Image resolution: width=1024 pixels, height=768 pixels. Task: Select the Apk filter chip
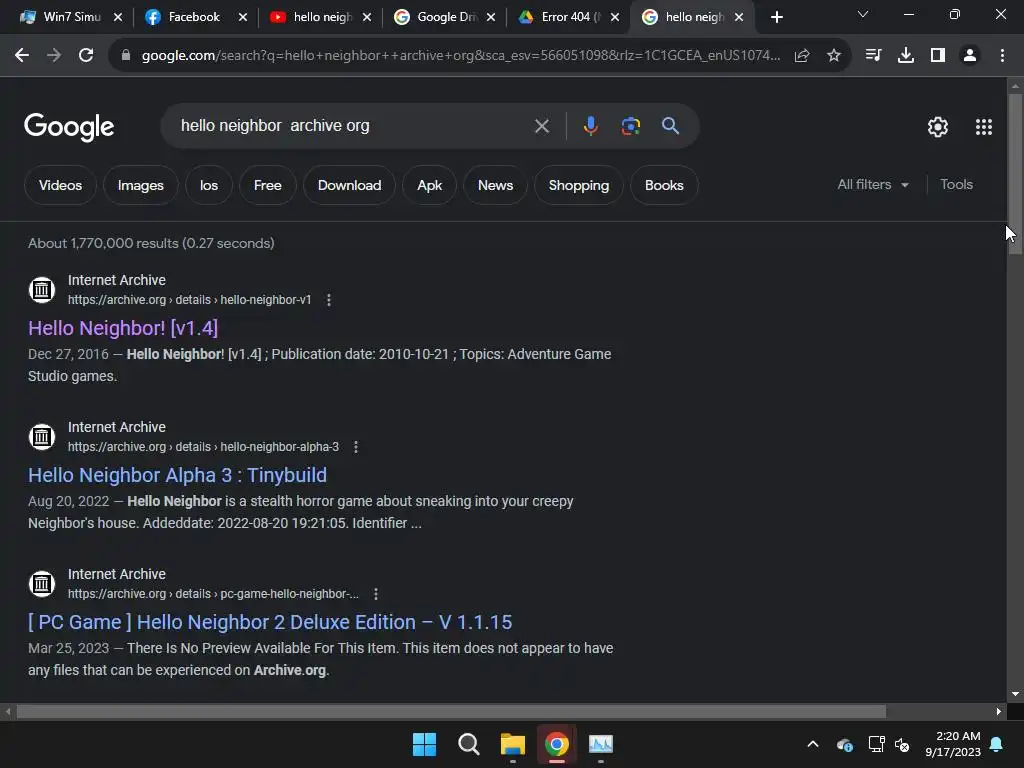pyautogui.click(x=430, y=185)
